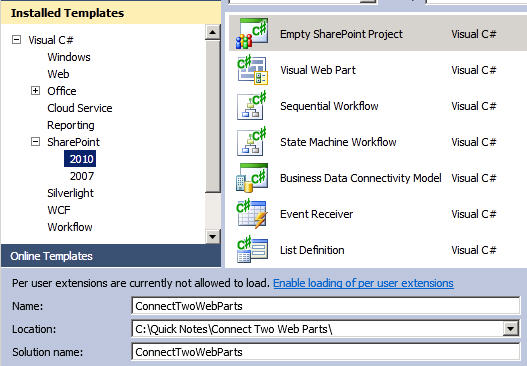Viewport: 527px width, 366px height.
Task: Pick the Sequential Workflow template icon
Action: 252,106
